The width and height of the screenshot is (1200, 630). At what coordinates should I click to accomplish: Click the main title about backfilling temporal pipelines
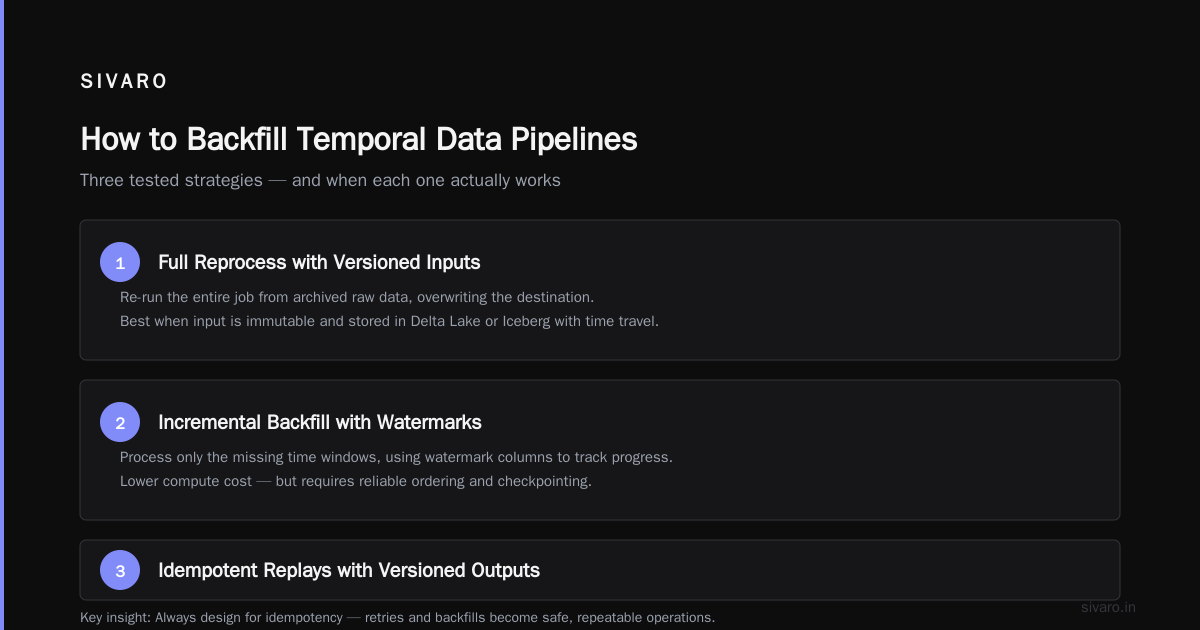[x=359, y=139]
